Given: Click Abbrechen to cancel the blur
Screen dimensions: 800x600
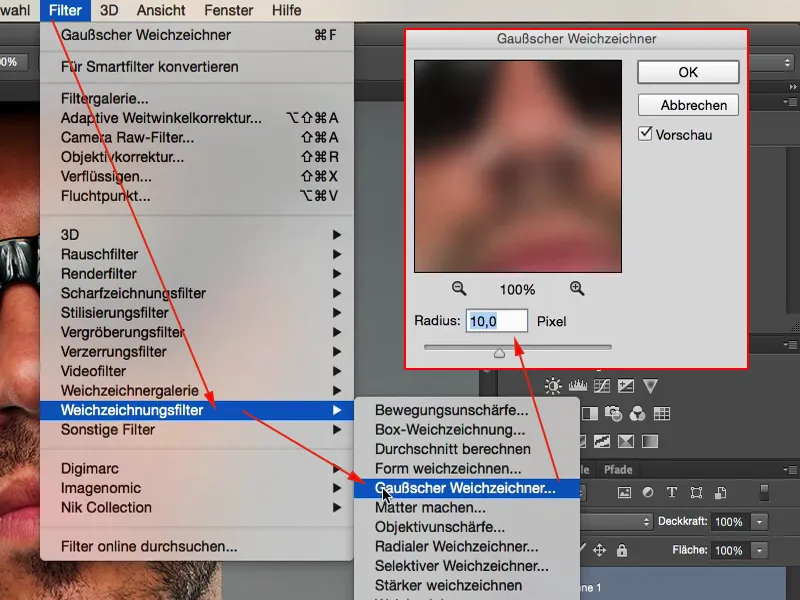Looking at the screenshot, I should tap(688, 105).
